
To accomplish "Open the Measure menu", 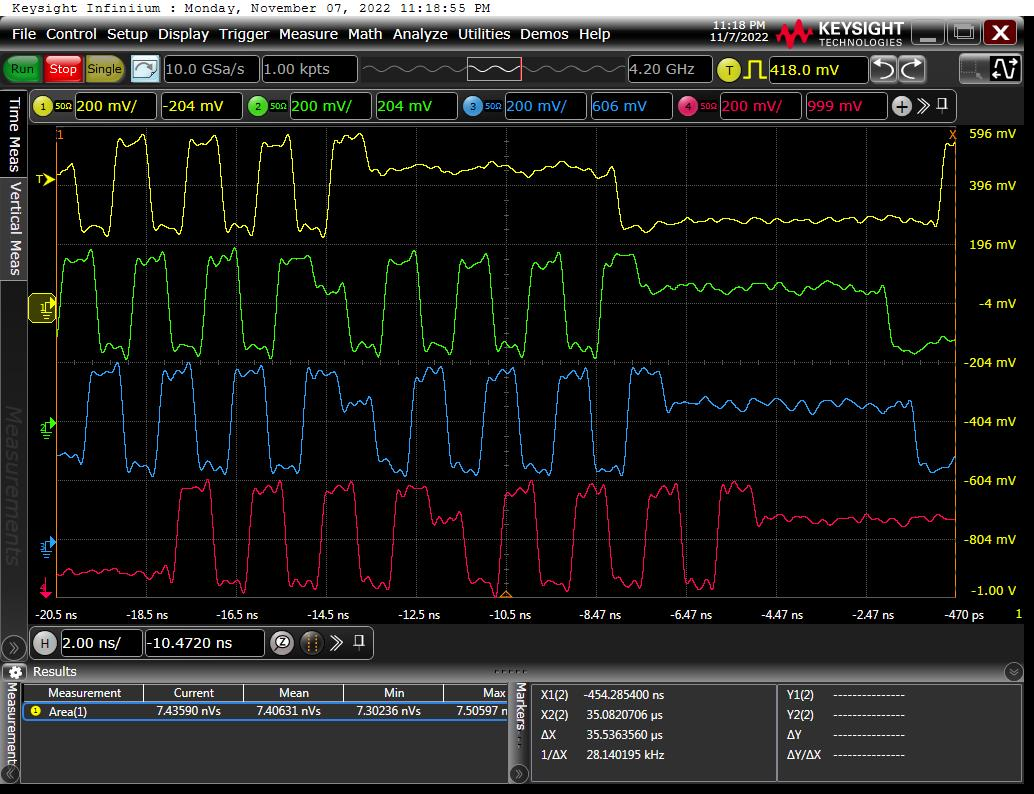I will [x=308, y=34].
